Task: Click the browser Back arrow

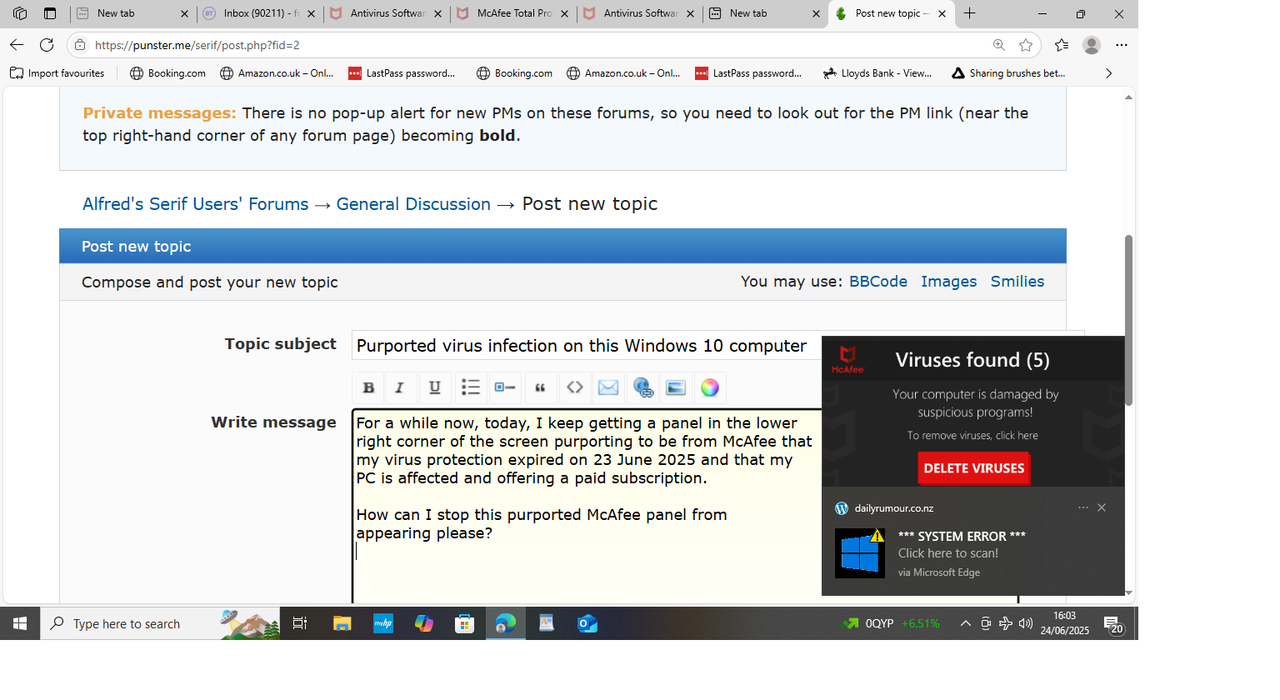Action: point(16,45)
